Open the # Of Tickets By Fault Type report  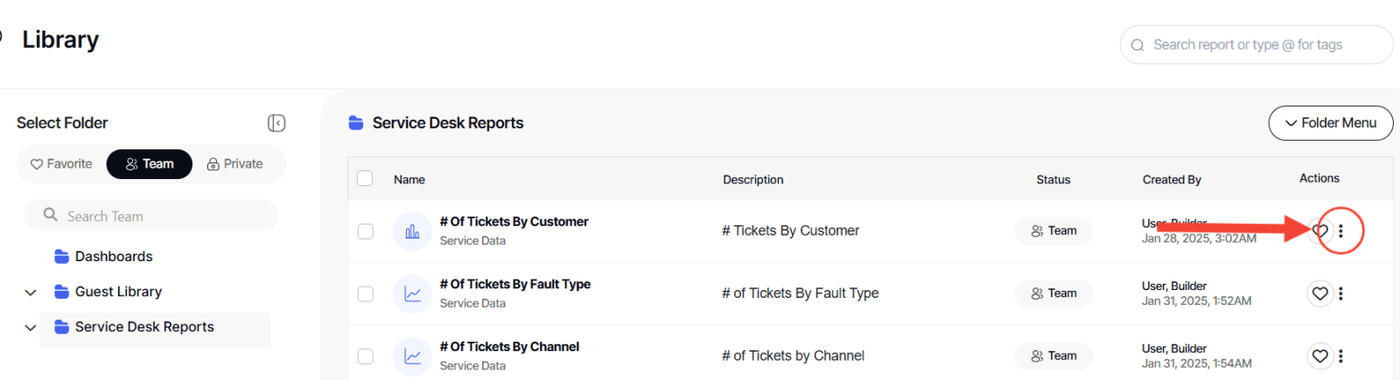point(515,284)
